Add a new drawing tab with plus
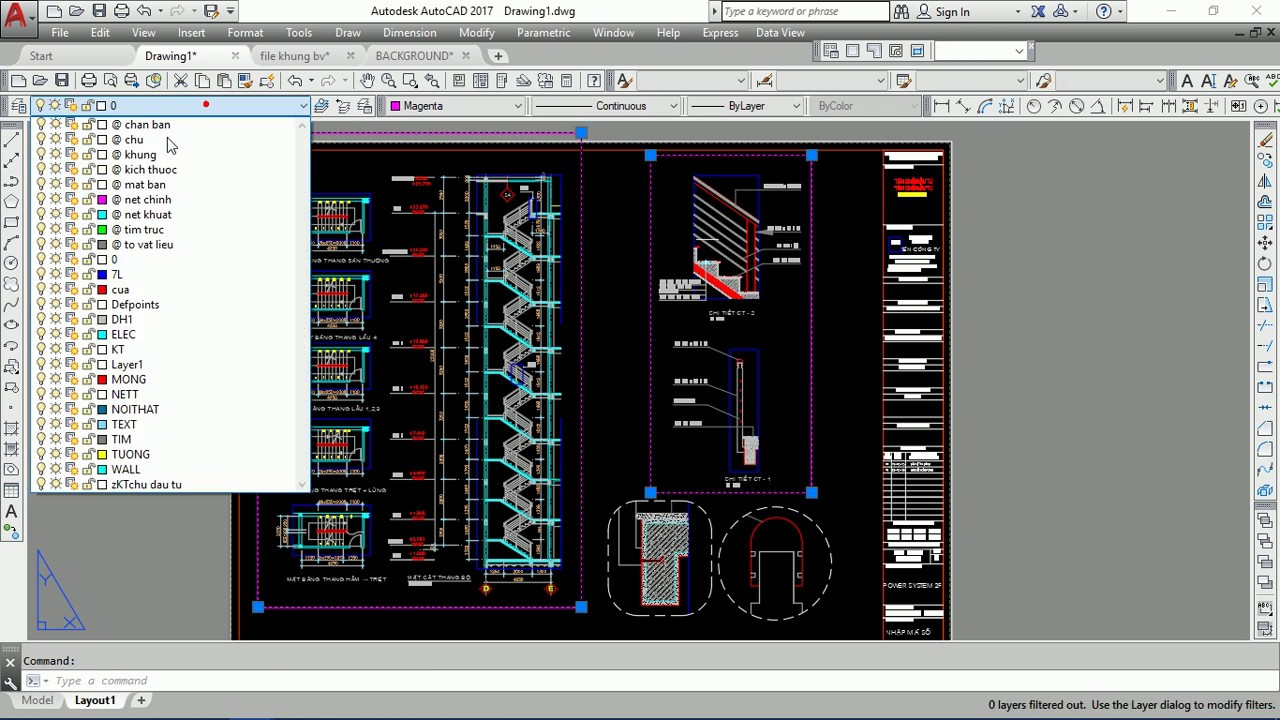Screen dimensions: 1280x720 point(498,56)
